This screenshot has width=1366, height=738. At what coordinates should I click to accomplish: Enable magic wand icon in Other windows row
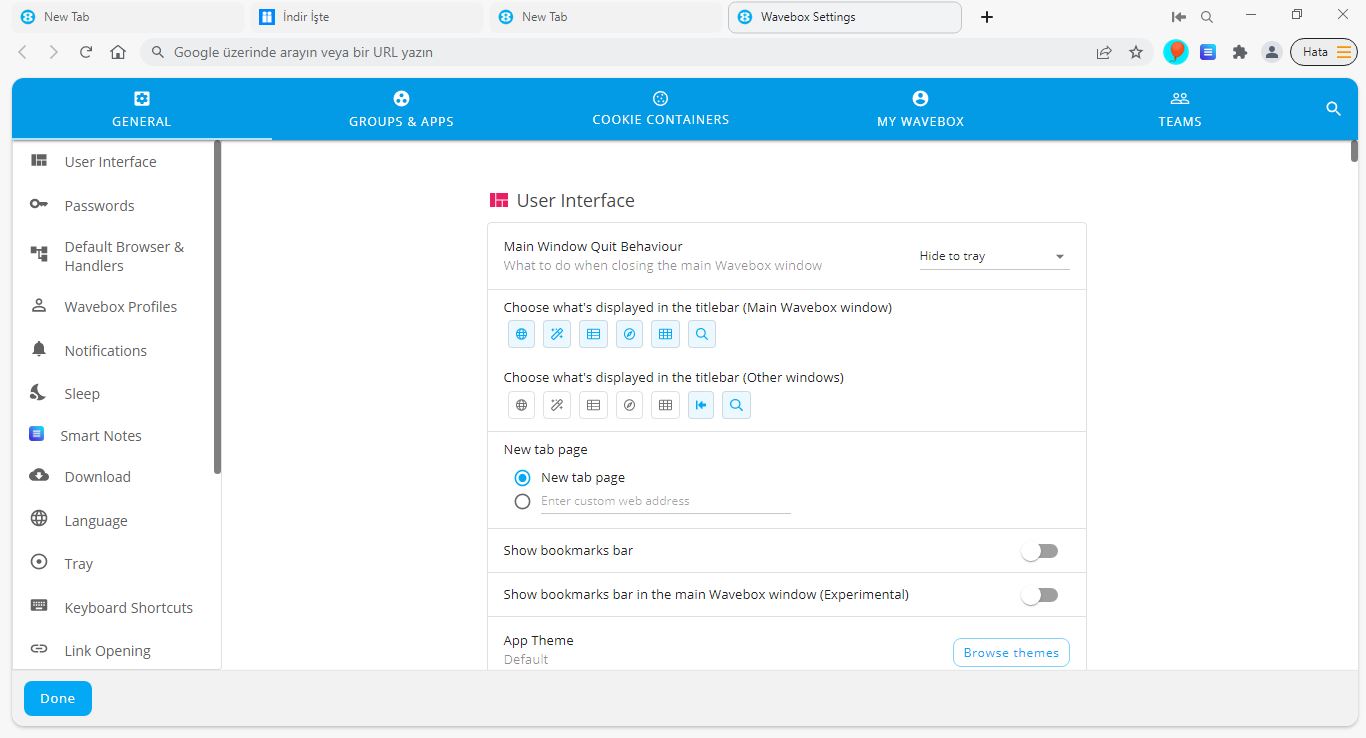click(x=557, y=405)
